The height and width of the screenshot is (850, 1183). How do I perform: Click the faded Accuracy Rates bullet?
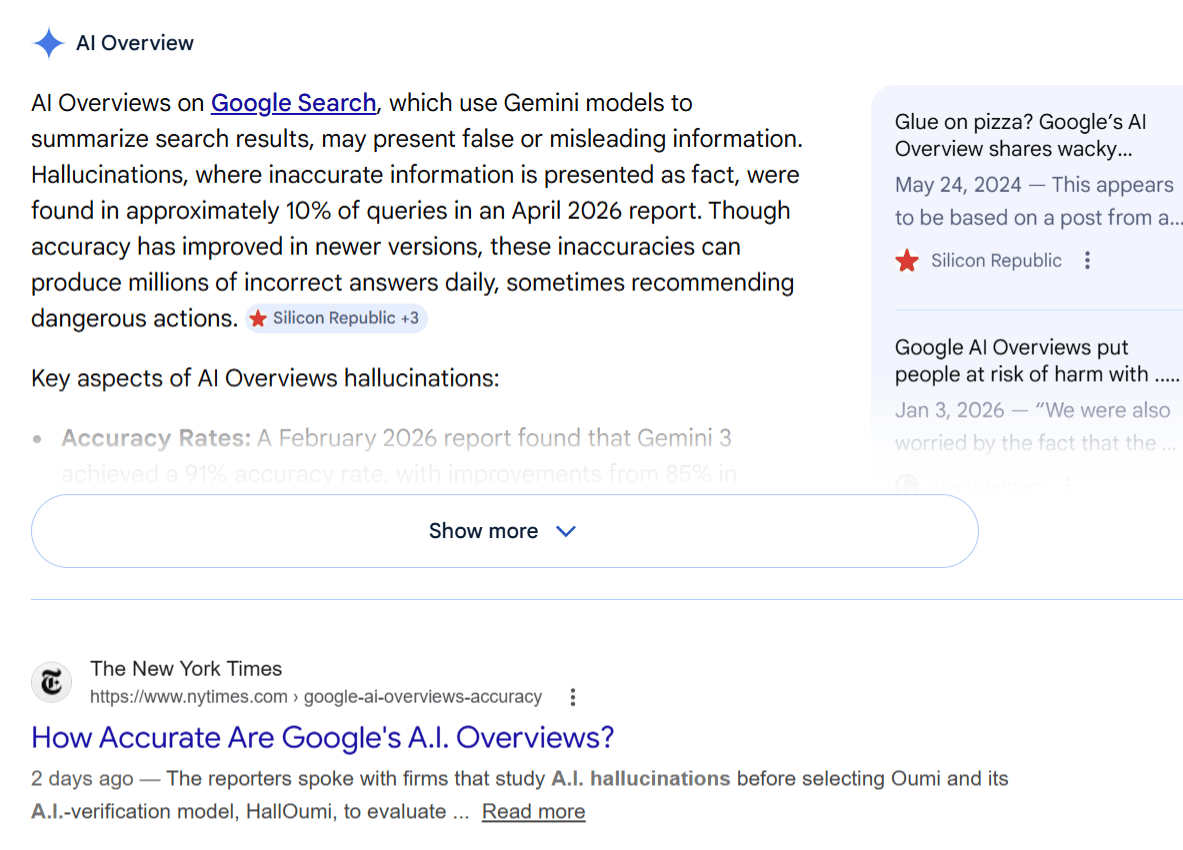(156, 438)
